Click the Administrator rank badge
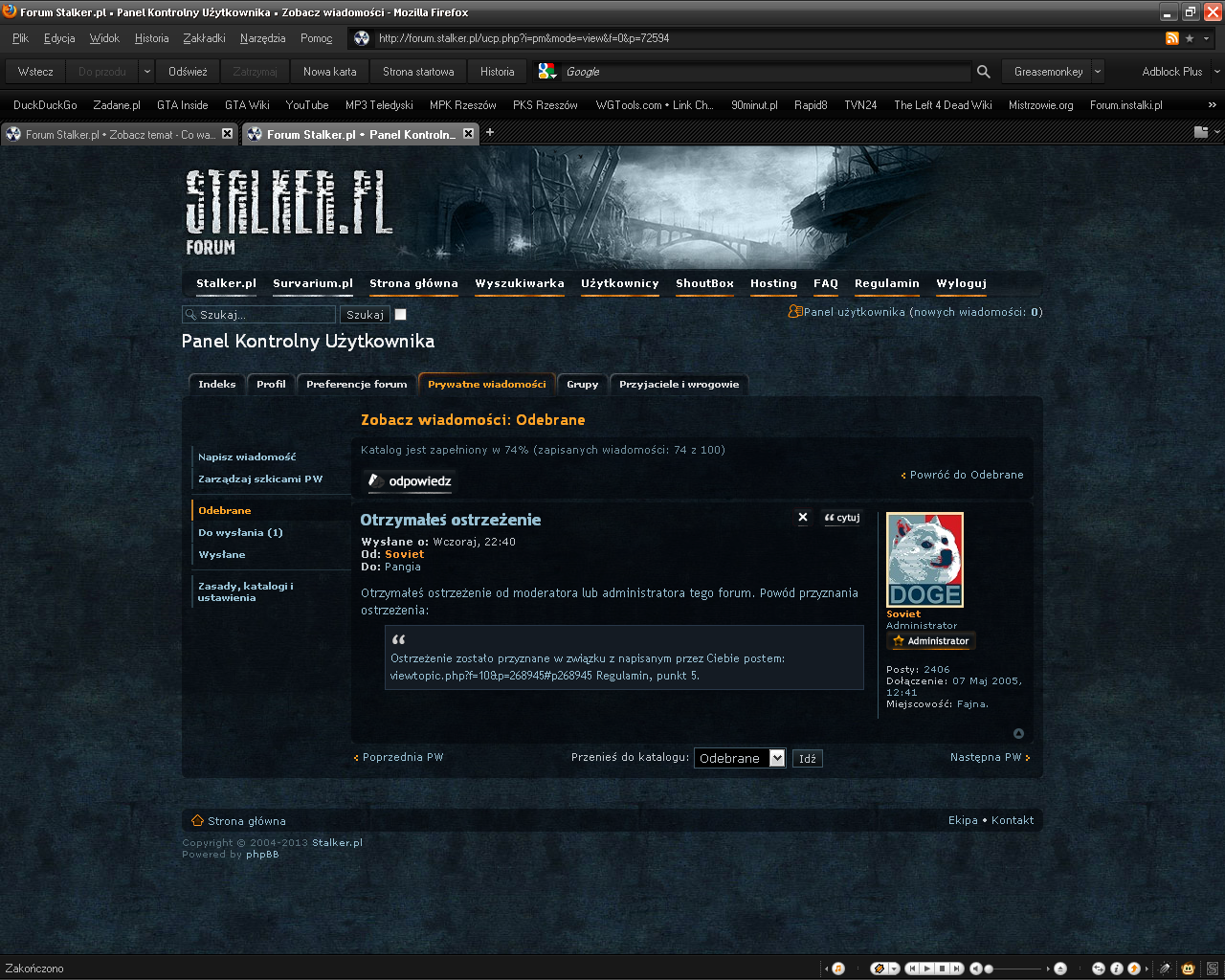This screenshot has height=980, width=1225. coord(931,641)
